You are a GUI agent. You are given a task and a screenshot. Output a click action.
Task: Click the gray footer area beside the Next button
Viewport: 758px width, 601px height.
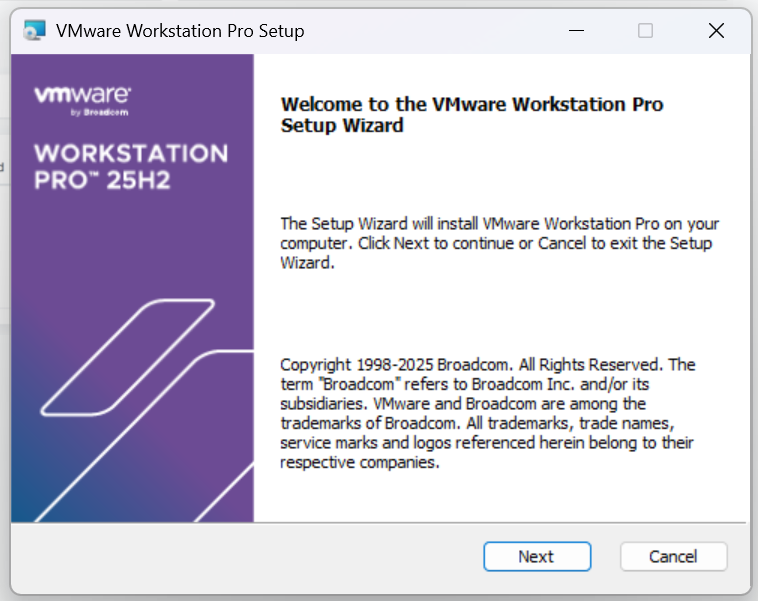point(242,557)
